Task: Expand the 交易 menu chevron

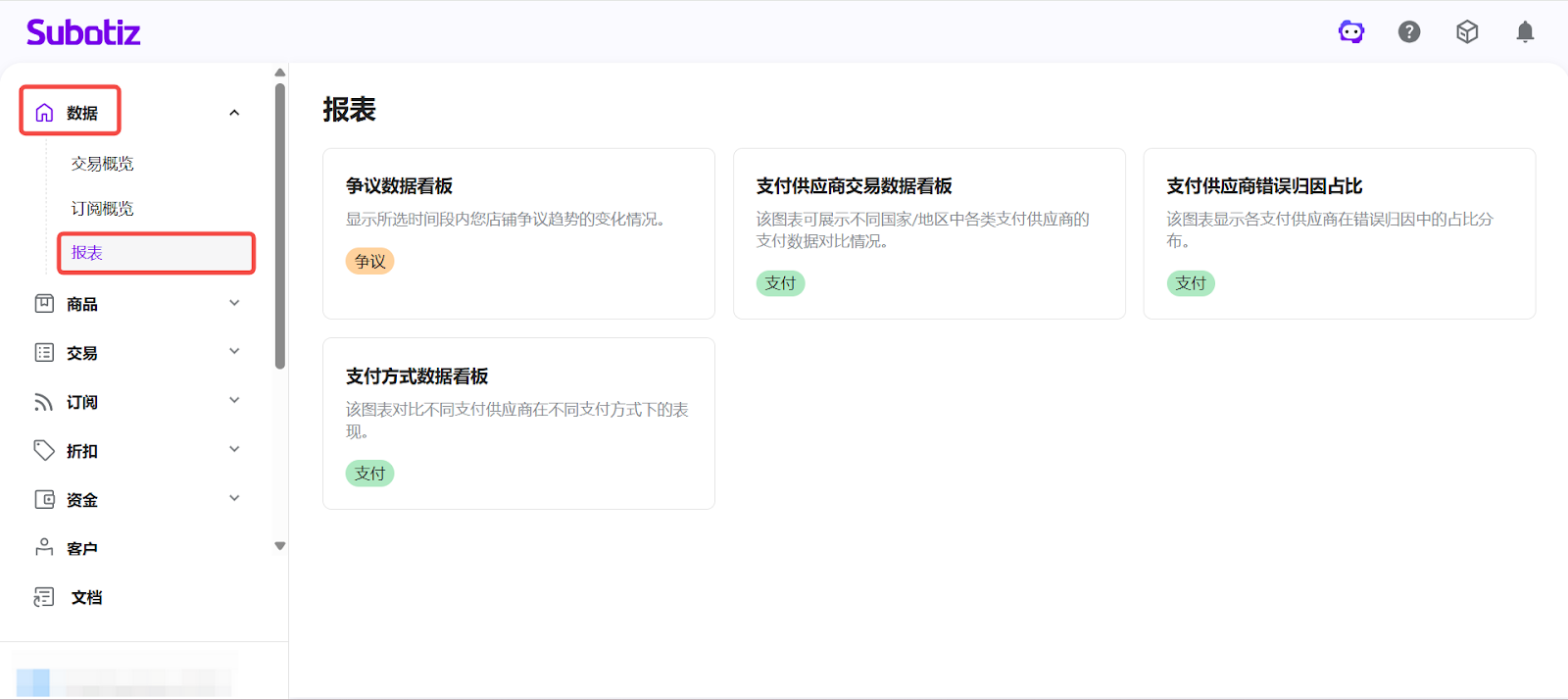Action: [234, 352]
